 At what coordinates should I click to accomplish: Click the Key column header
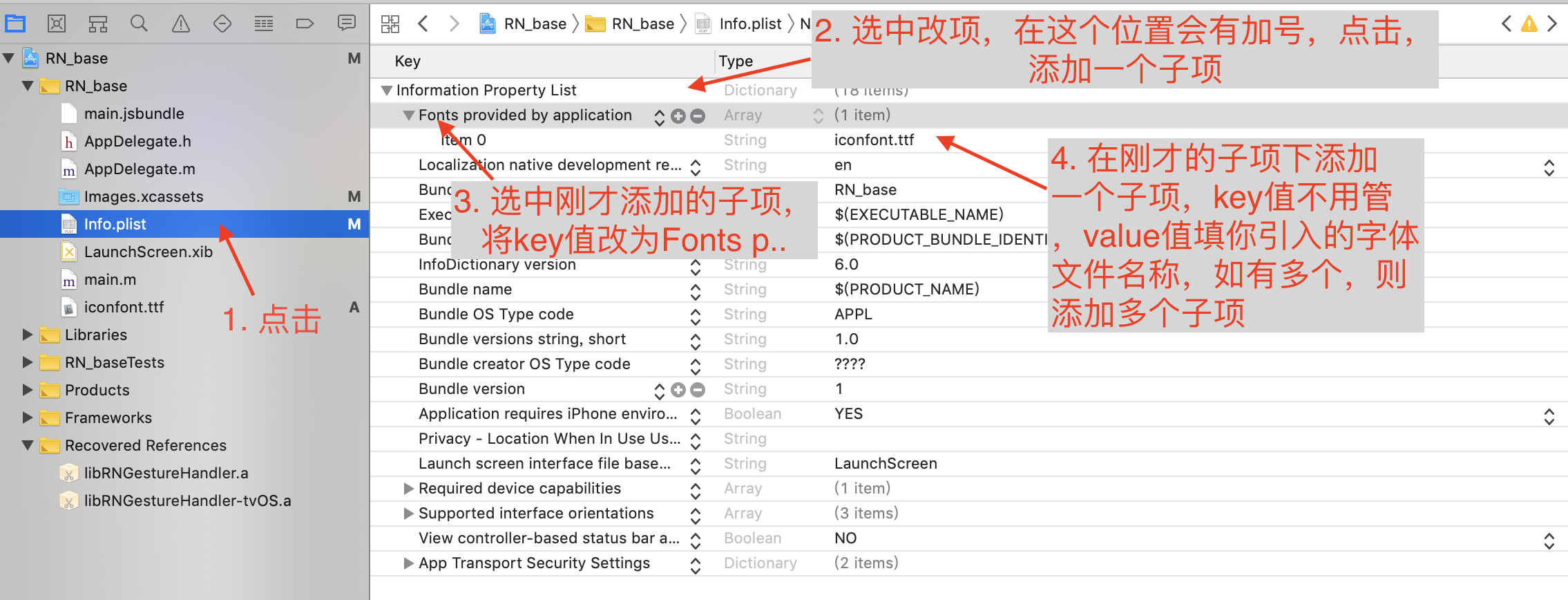coord(408,61)
